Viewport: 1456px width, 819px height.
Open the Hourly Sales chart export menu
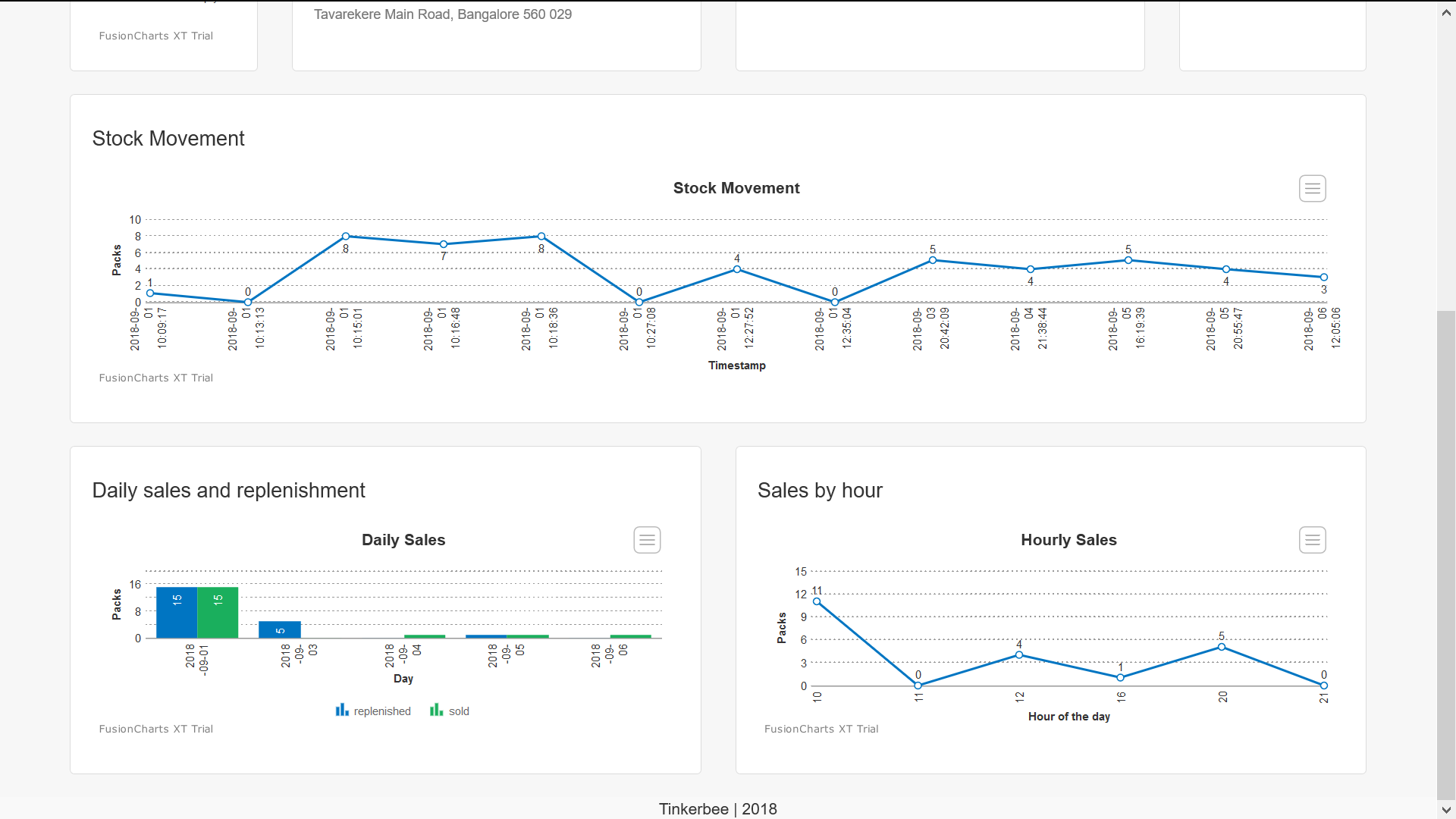1313,539
